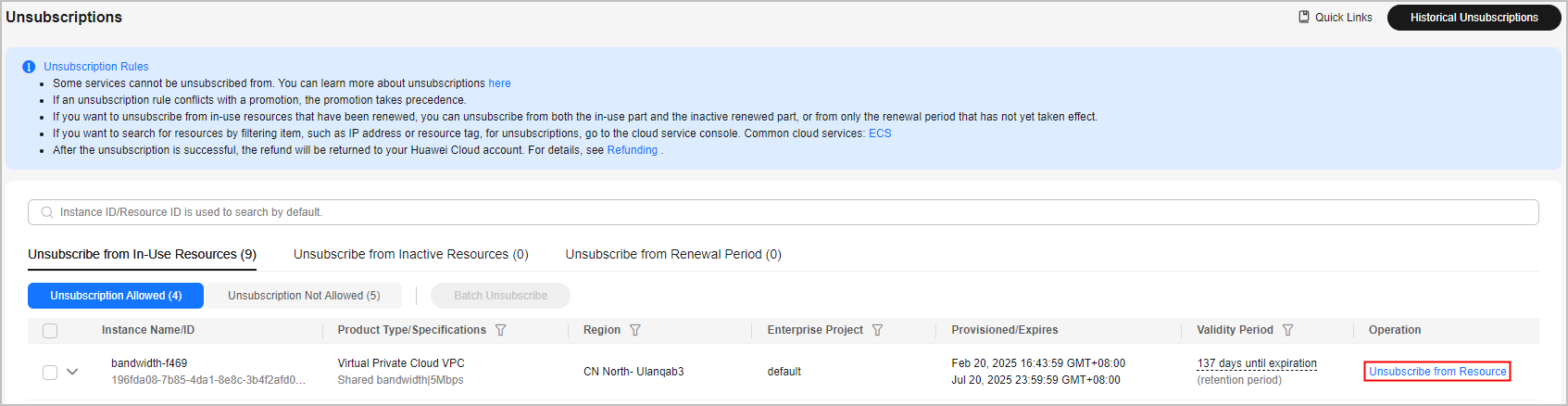Click Unsubscribe from Resource link
The image size is (1568, 406).
tap(1437, 372)
